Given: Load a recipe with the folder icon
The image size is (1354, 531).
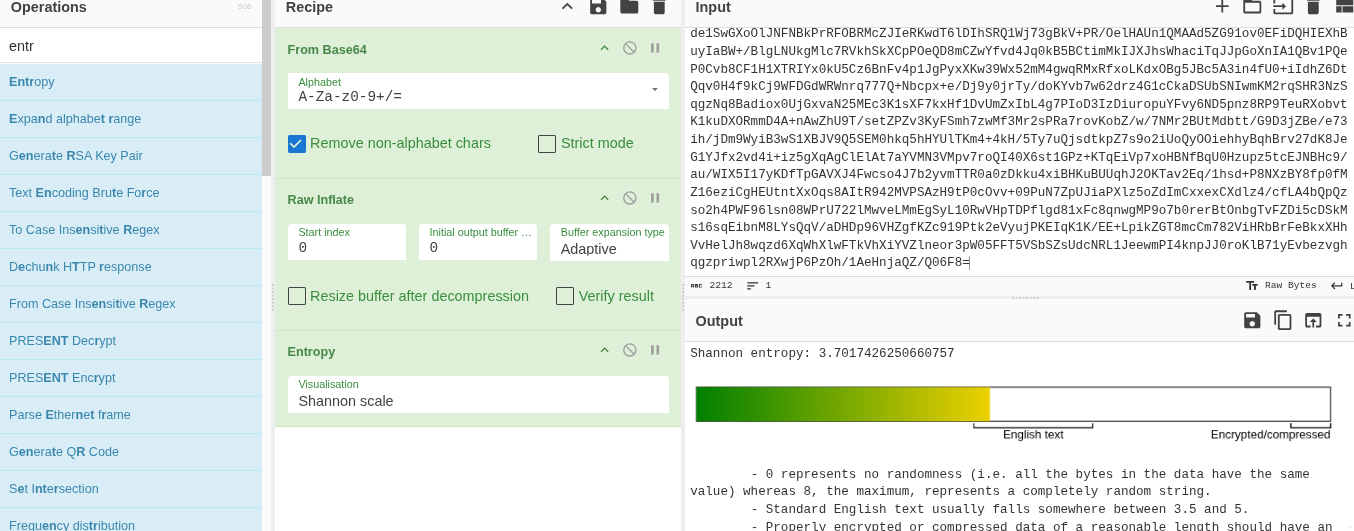Looking at the screenshot, I should click(x=629, y=7).
